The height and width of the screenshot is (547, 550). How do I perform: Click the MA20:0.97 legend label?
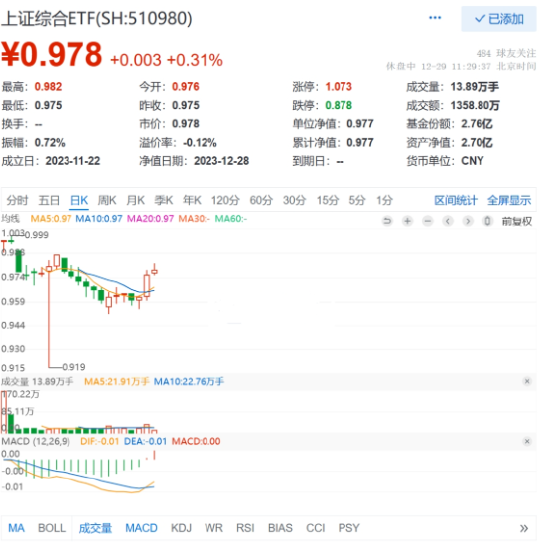click(150, 219)
